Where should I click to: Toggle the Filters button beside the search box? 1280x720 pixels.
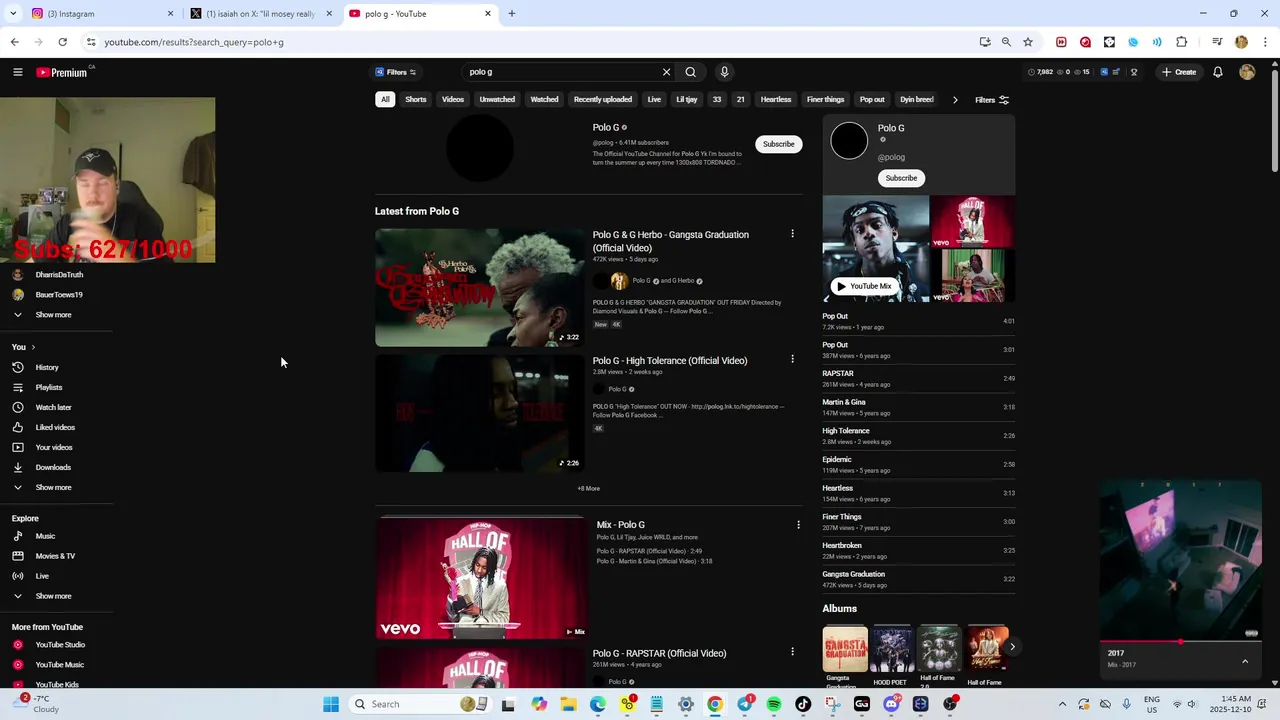(x=396, y=72)
